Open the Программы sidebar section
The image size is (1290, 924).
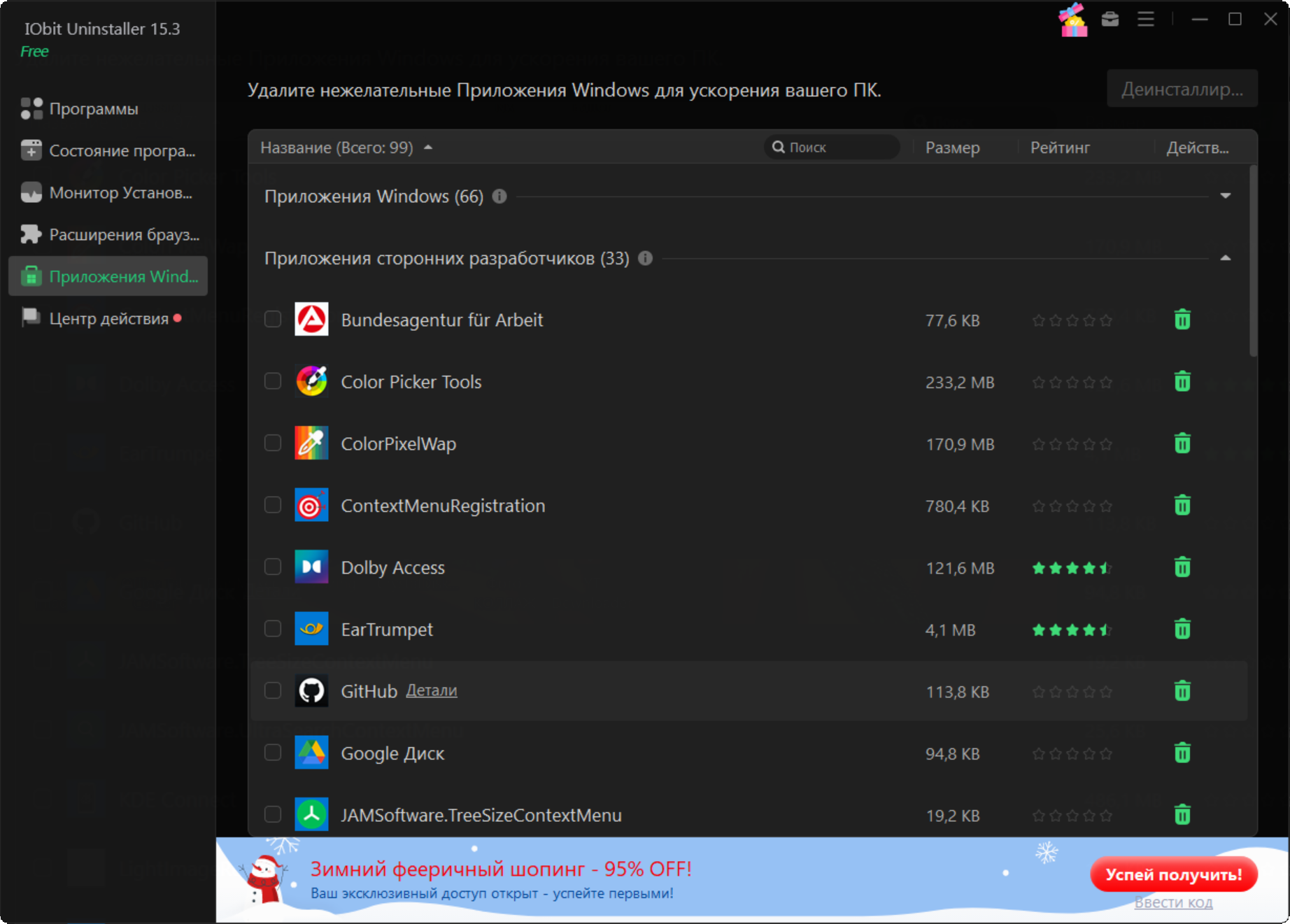click(94, 109)
